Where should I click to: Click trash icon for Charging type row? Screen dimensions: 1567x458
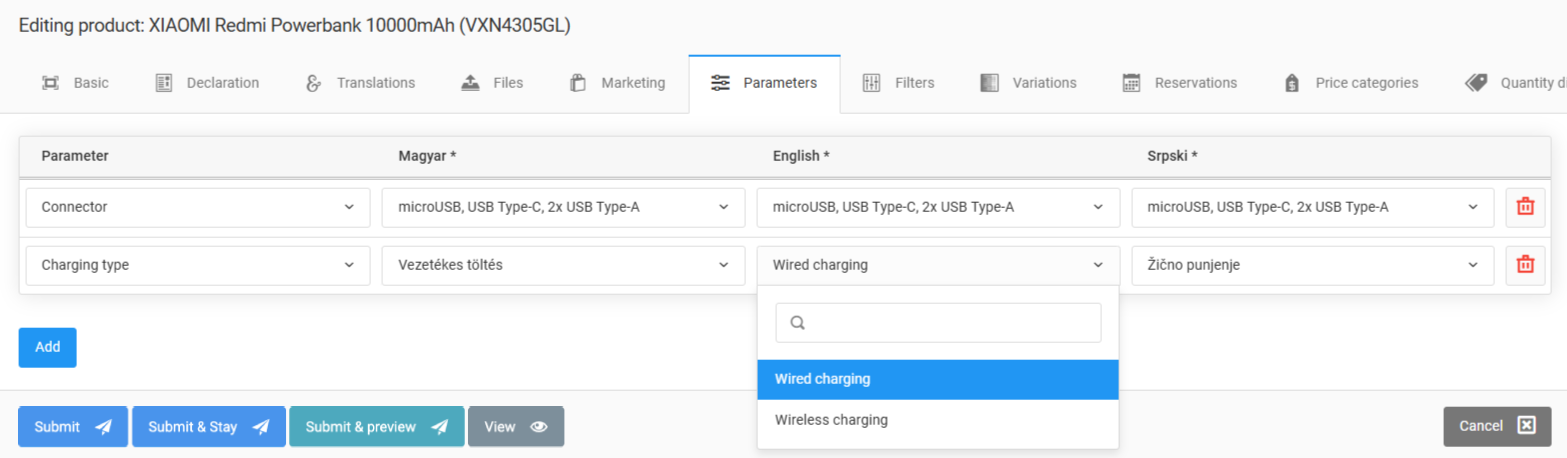pos(1525,265)
